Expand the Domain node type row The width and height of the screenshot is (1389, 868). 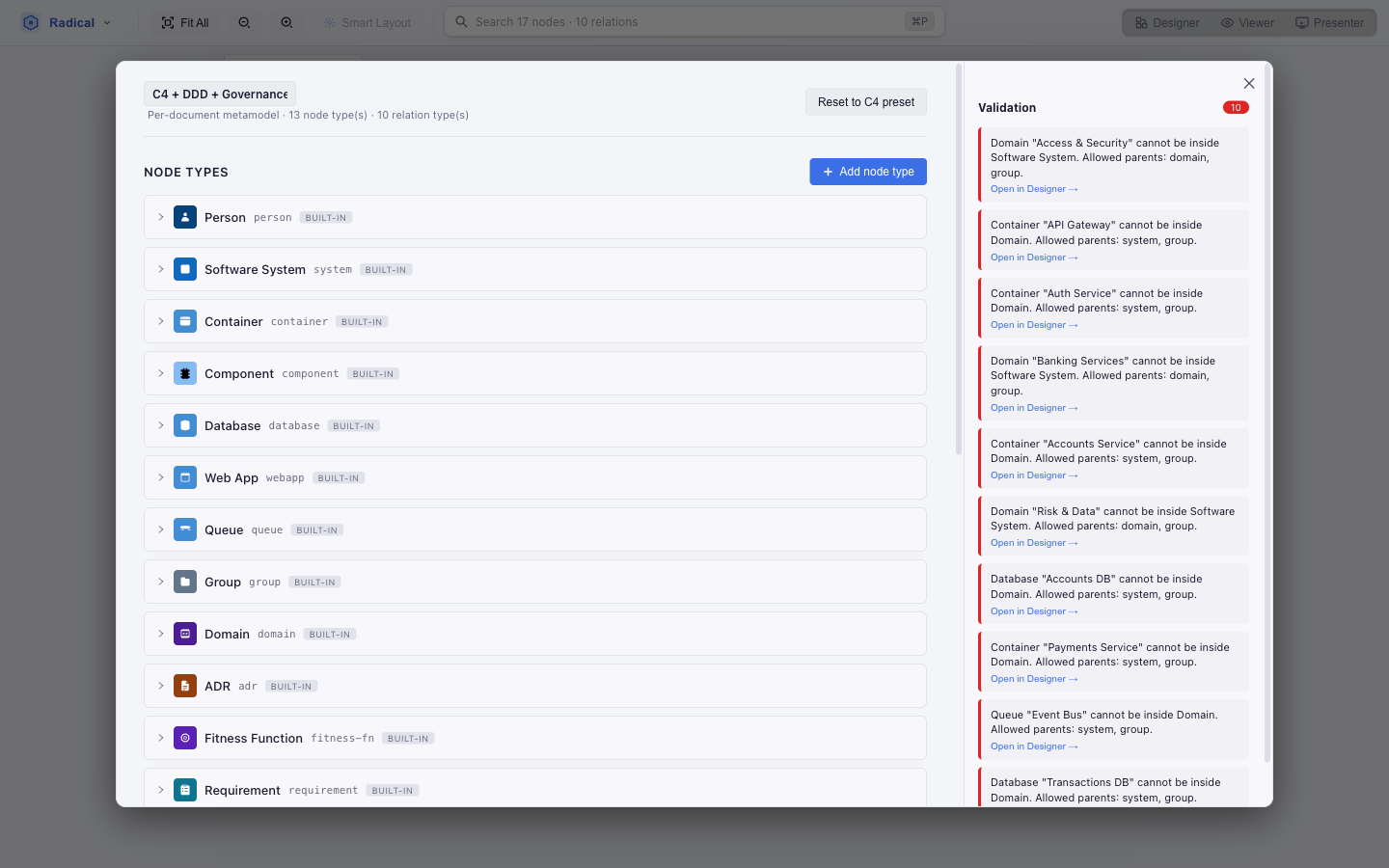pos(161,634)
